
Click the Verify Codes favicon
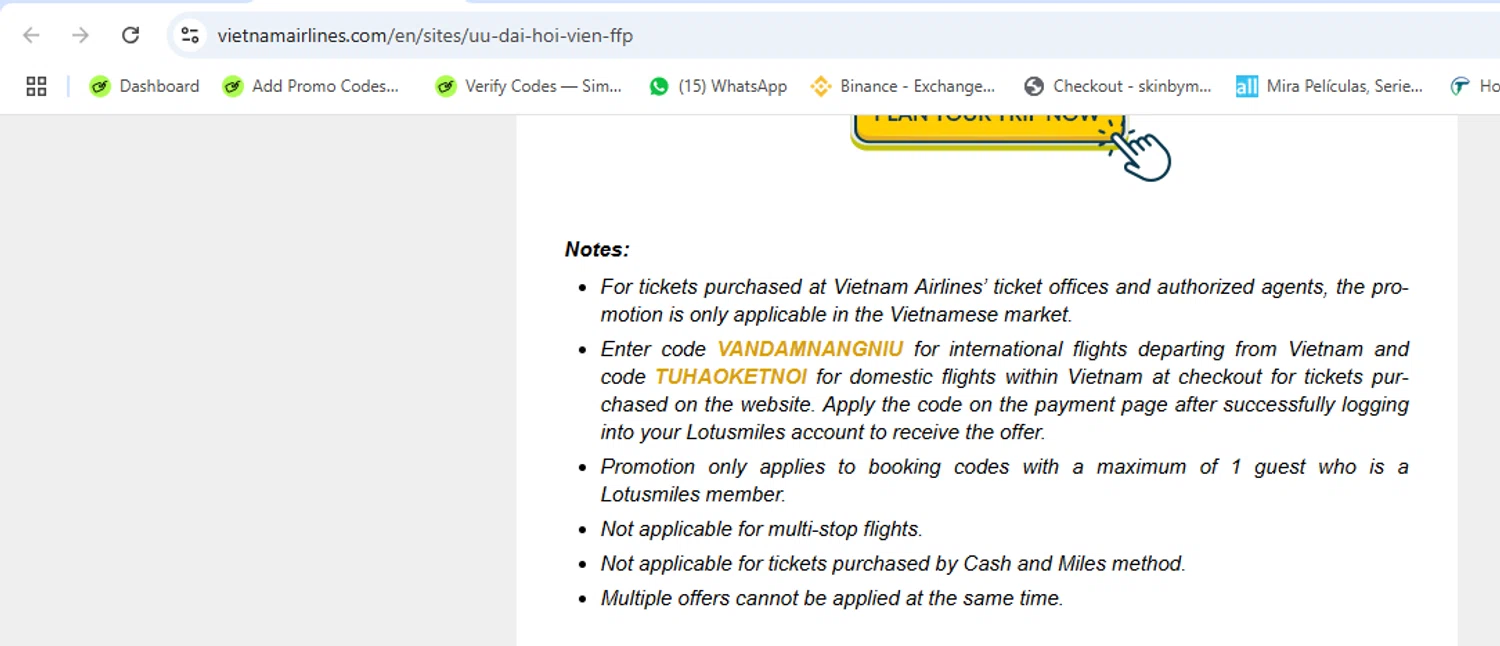point(446,87)
